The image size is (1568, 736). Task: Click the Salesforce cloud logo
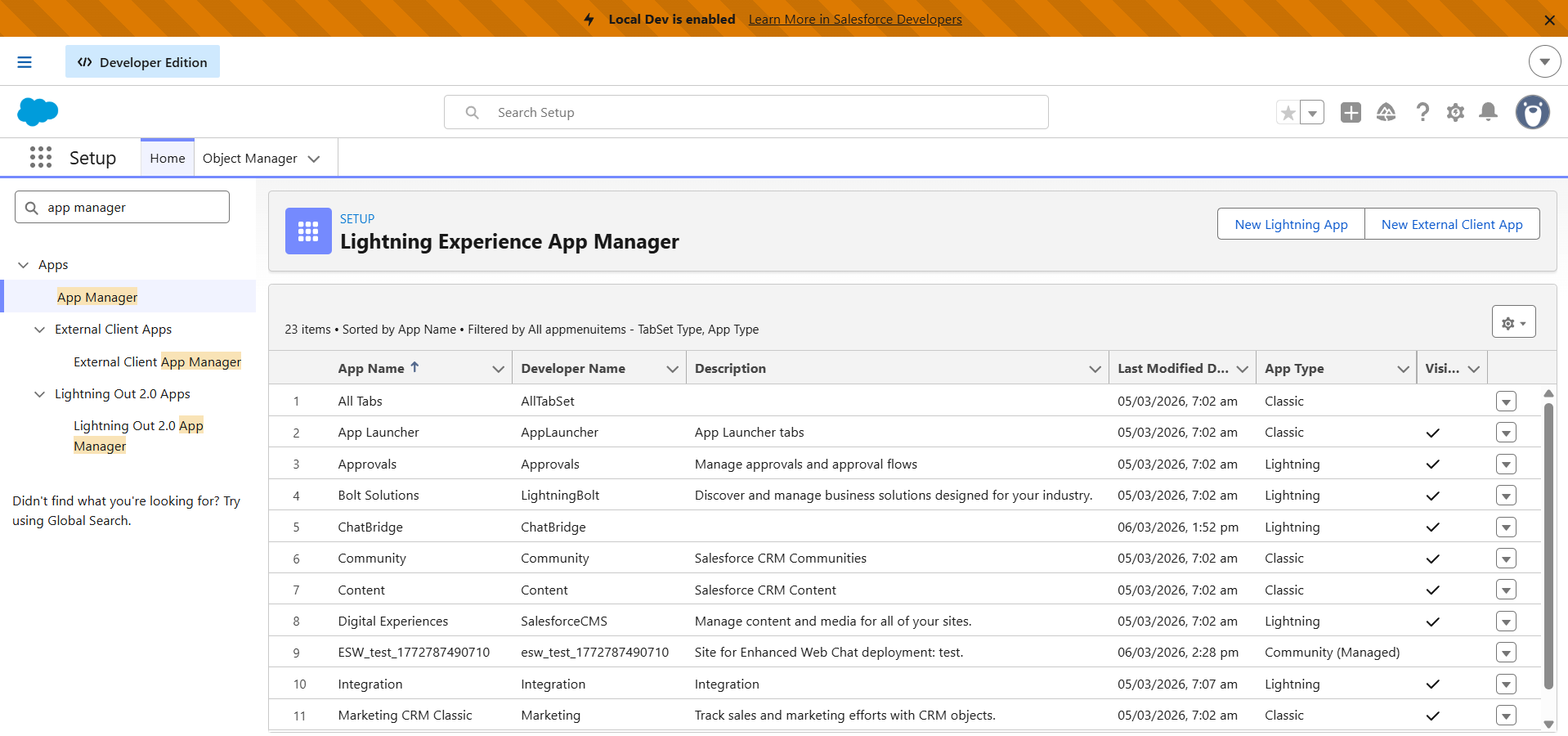point(38,112)
